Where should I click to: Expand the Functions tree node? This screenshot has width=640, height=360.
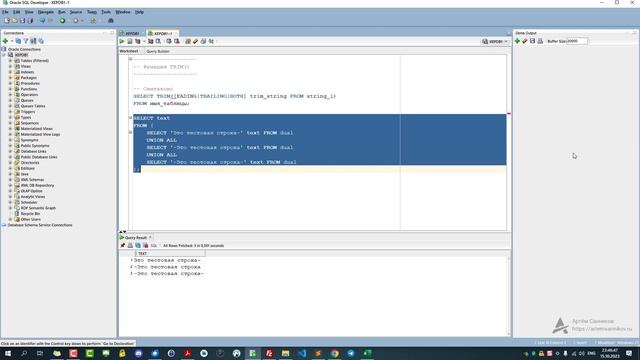pyautogui.click(x=10, y=89)
